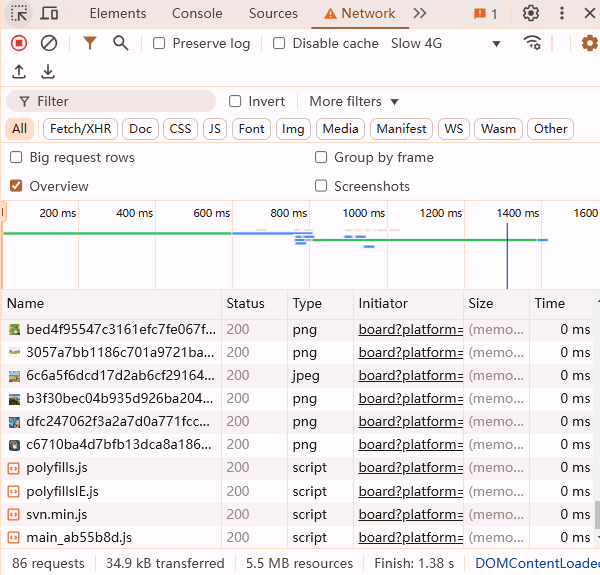The image size is (600, 575).
Task: Filter by WS type
Action: point(454,129)
